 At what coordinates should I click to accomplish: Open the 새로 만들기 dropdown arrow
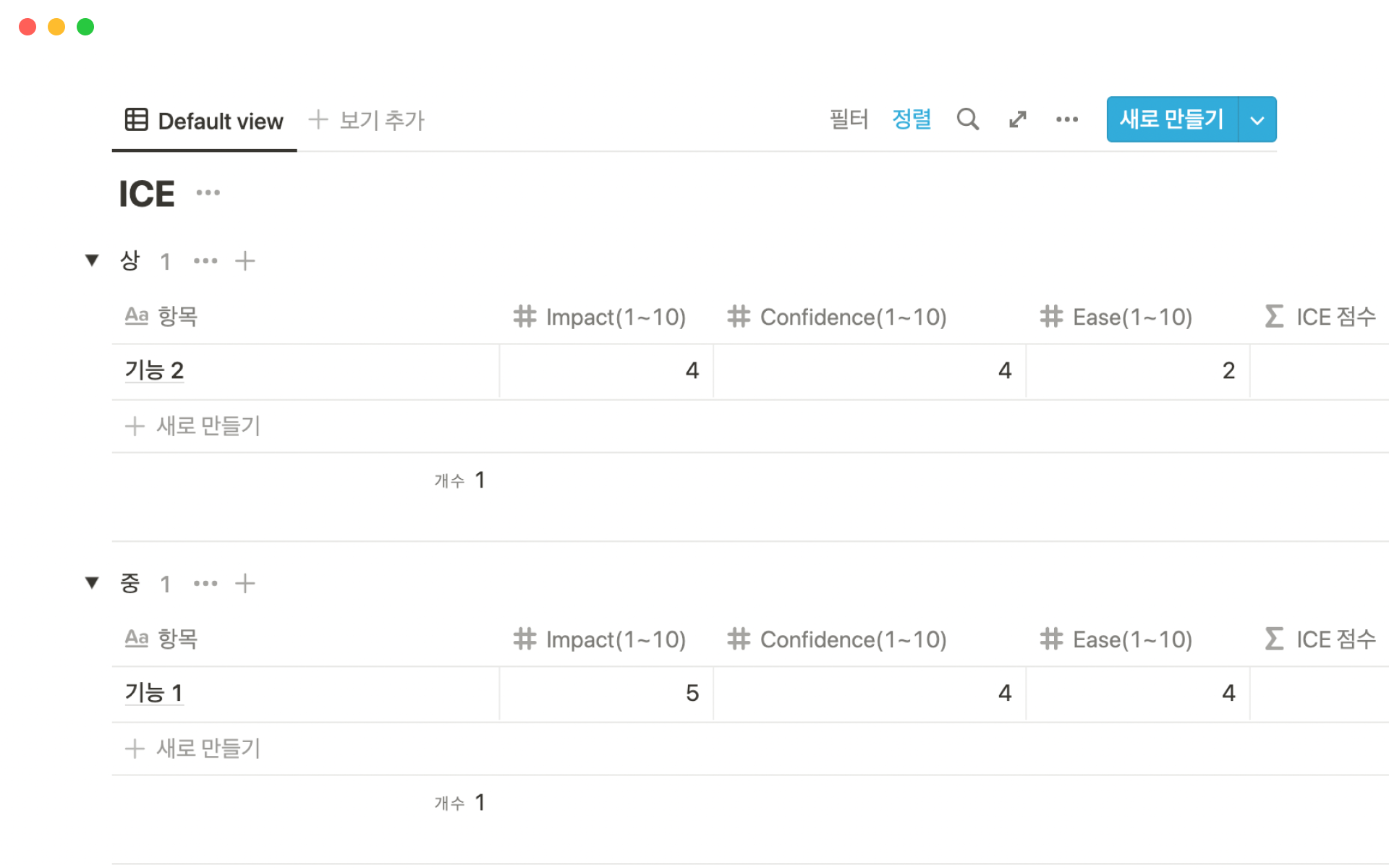coord(1257,120)
